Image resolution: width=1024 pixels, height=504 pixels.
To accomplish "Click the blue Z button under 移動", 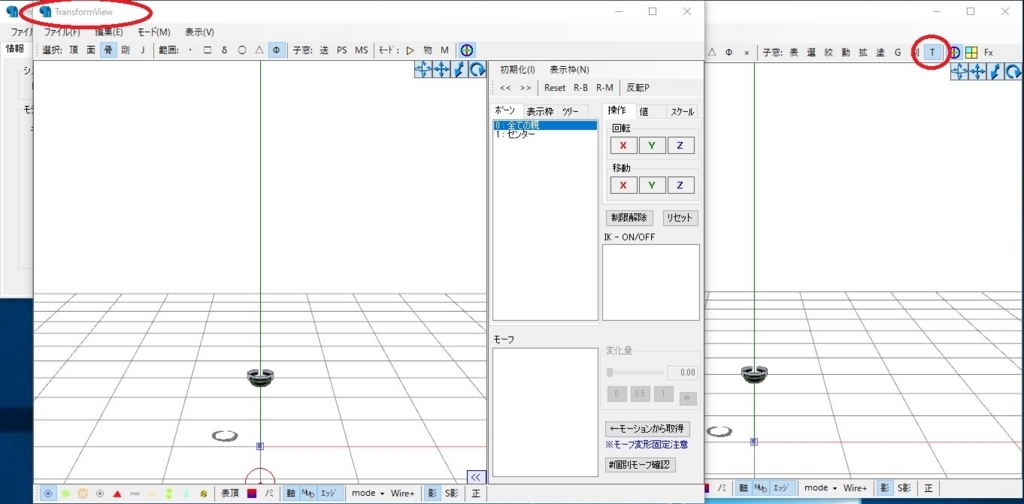I will [x=680, y=185].
